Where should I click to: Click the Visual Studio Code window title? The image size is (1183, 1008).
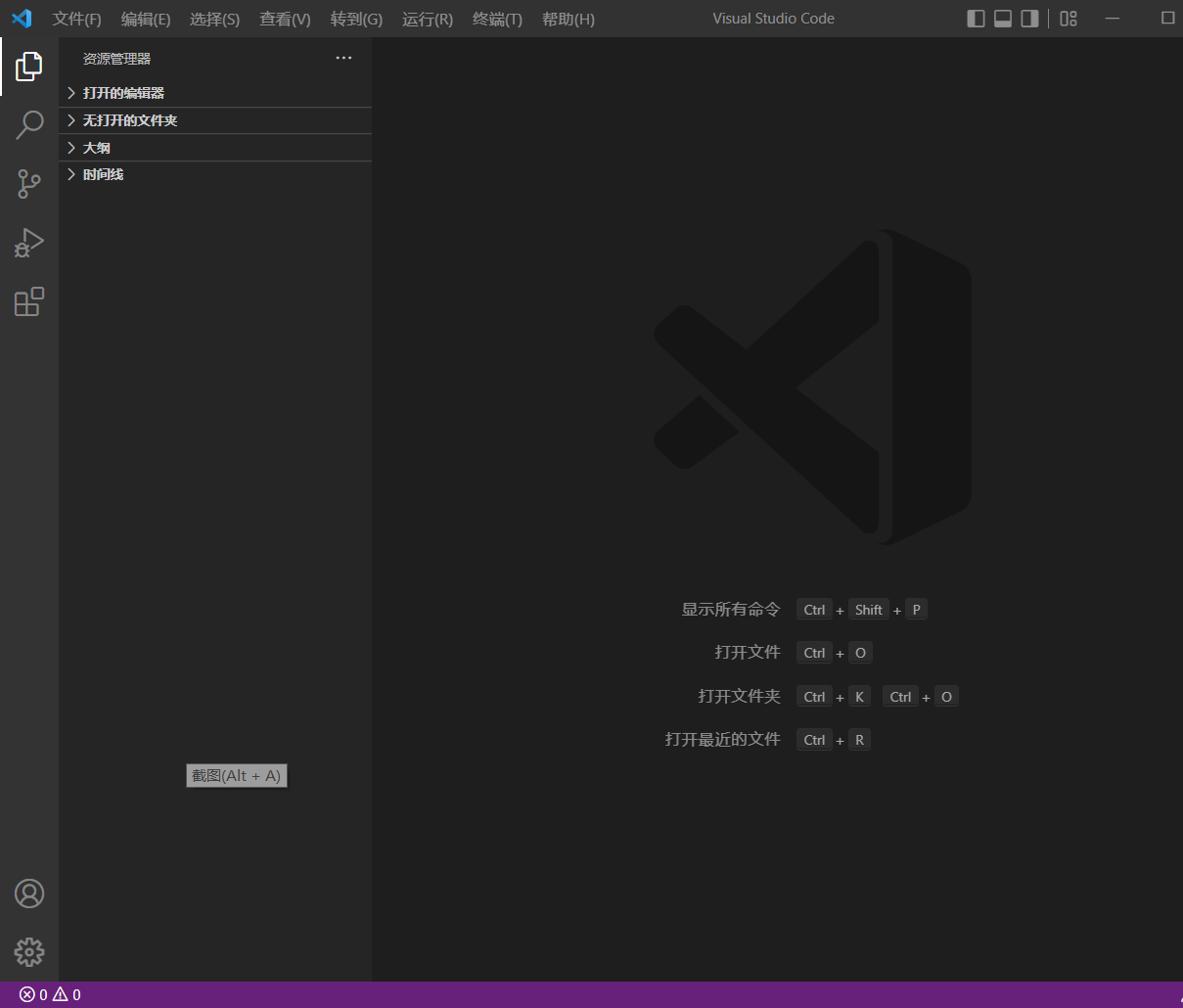coord(773,19)
